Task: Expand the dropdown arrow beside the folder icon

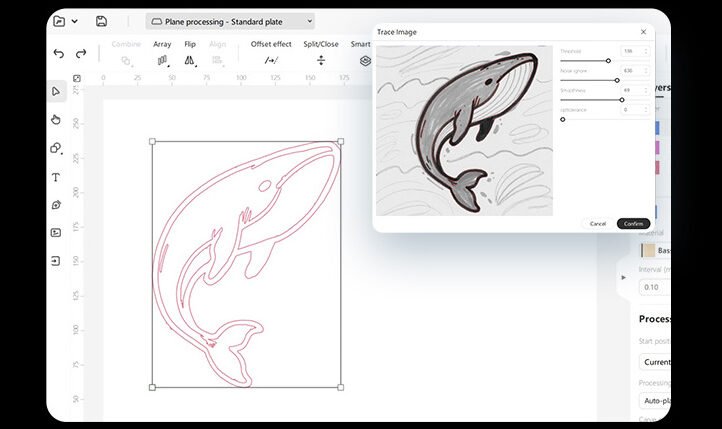Action: point(75,21)
